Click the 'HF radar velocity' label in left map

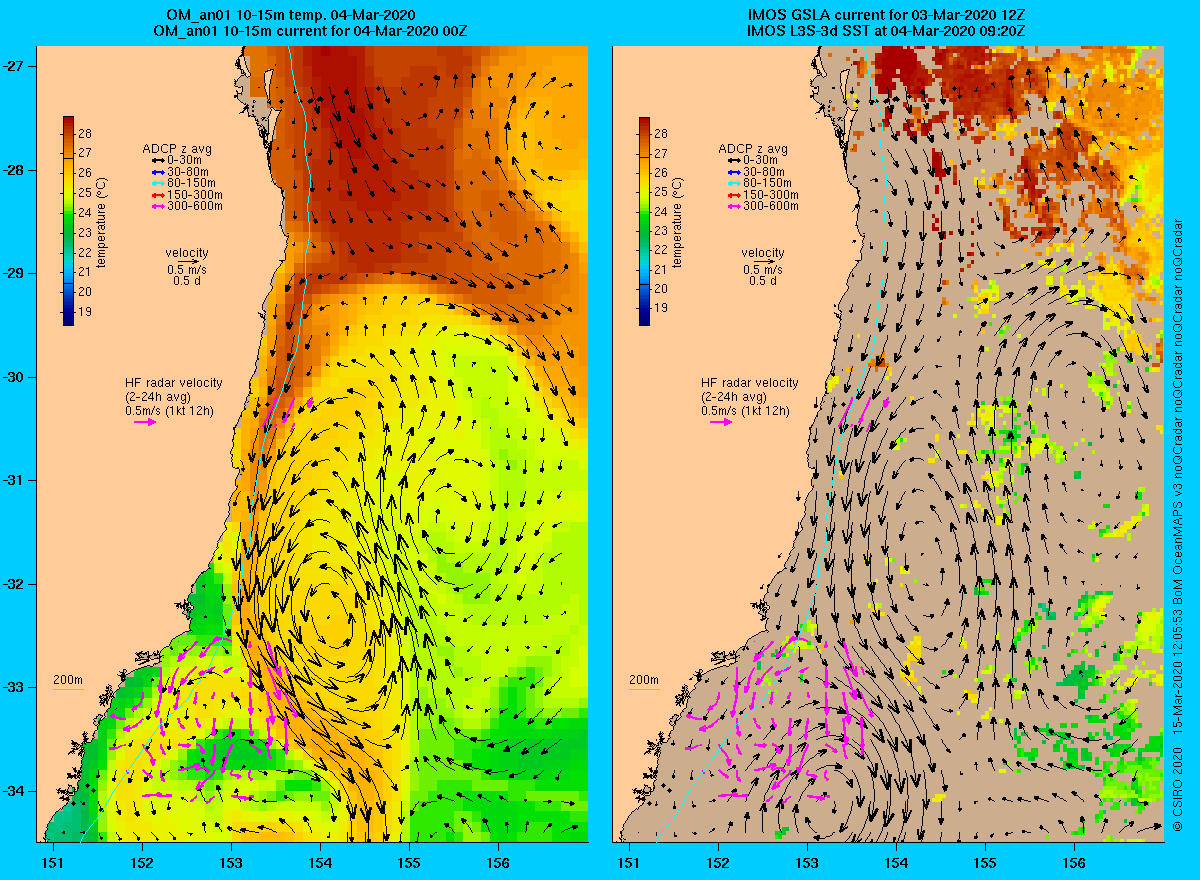174,383
